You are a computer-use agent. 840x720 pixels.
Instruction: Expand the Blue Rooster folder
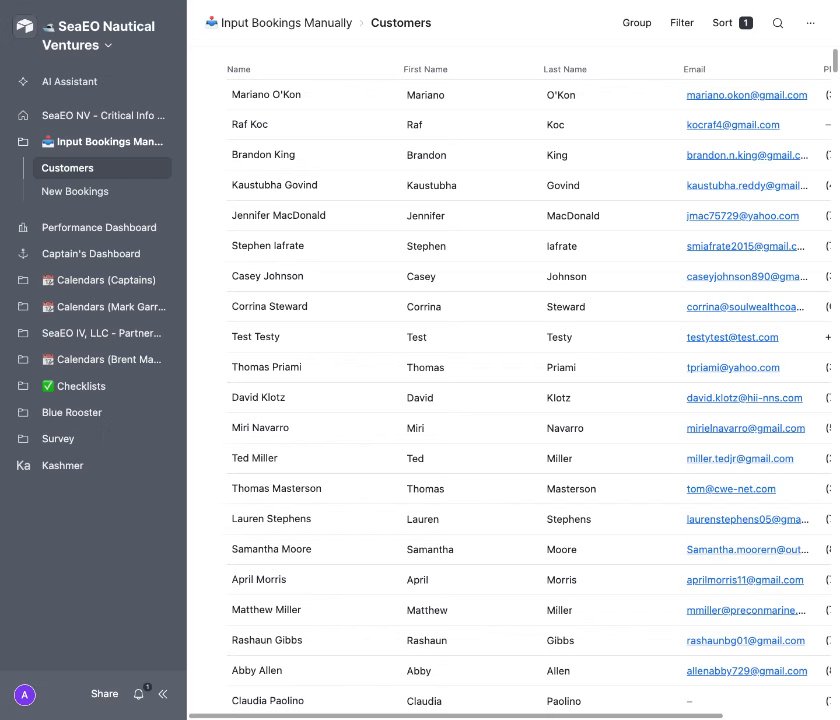[23, 412]
